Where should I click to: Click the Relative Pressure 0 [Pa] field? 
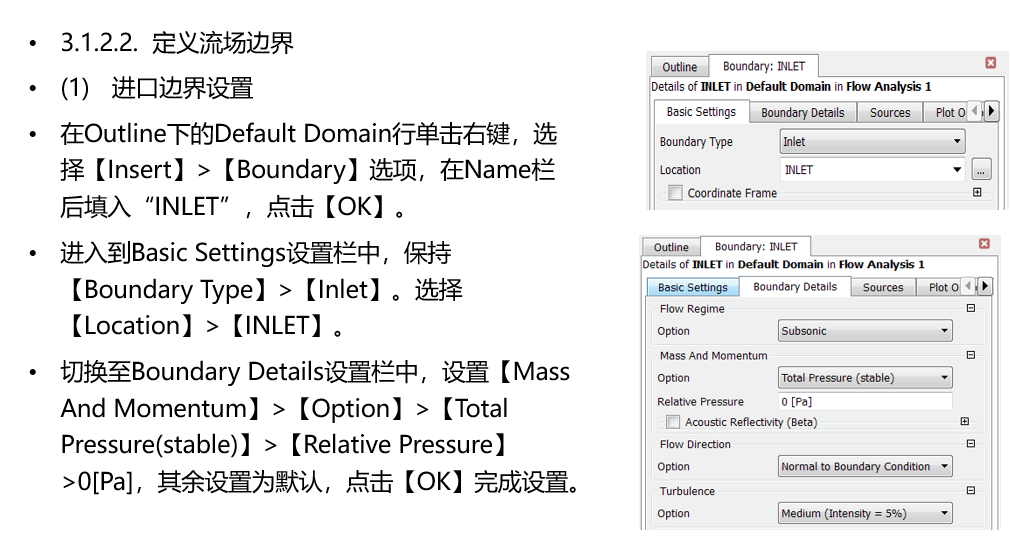click(x=865, y=402)
